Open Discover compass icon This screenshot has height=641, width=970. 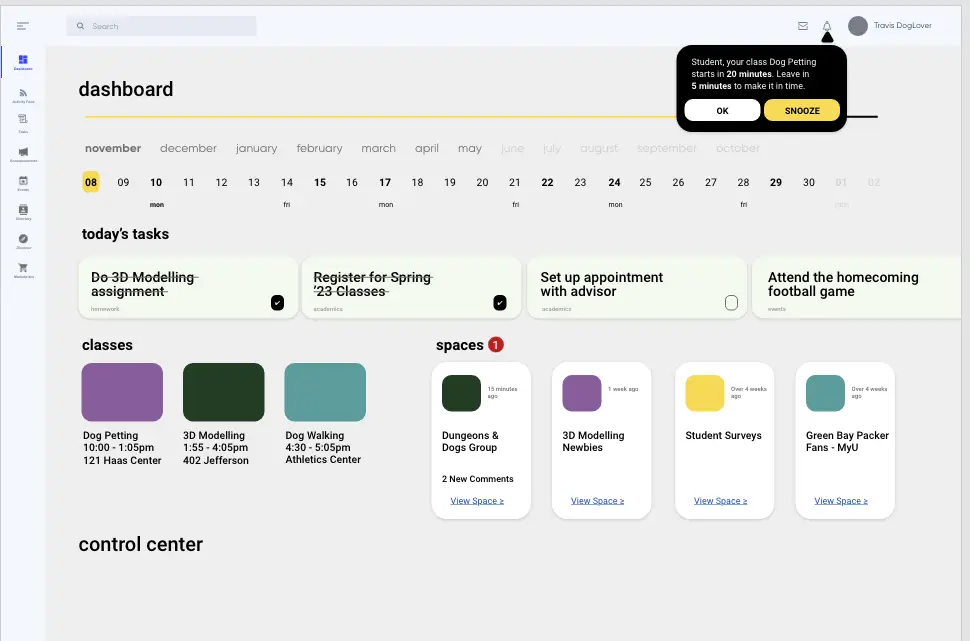point(22,238)
